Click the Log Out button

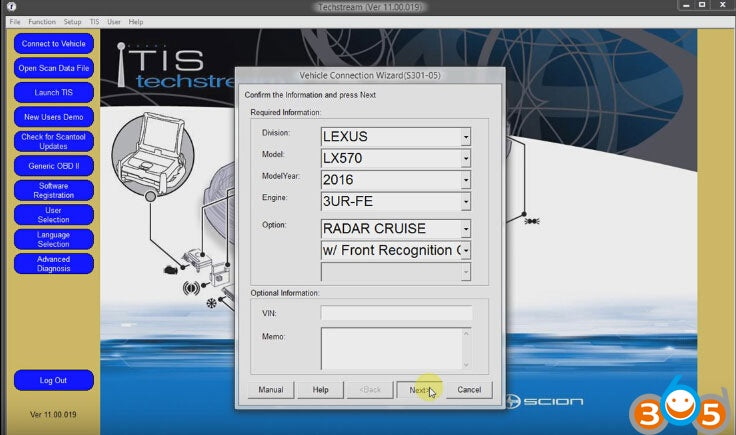[x=53, y=380]
